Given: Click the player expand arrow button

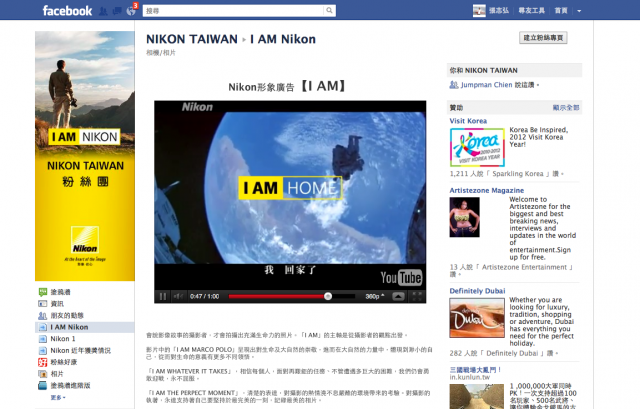Looking at the screenshot, I should [398, 296].
